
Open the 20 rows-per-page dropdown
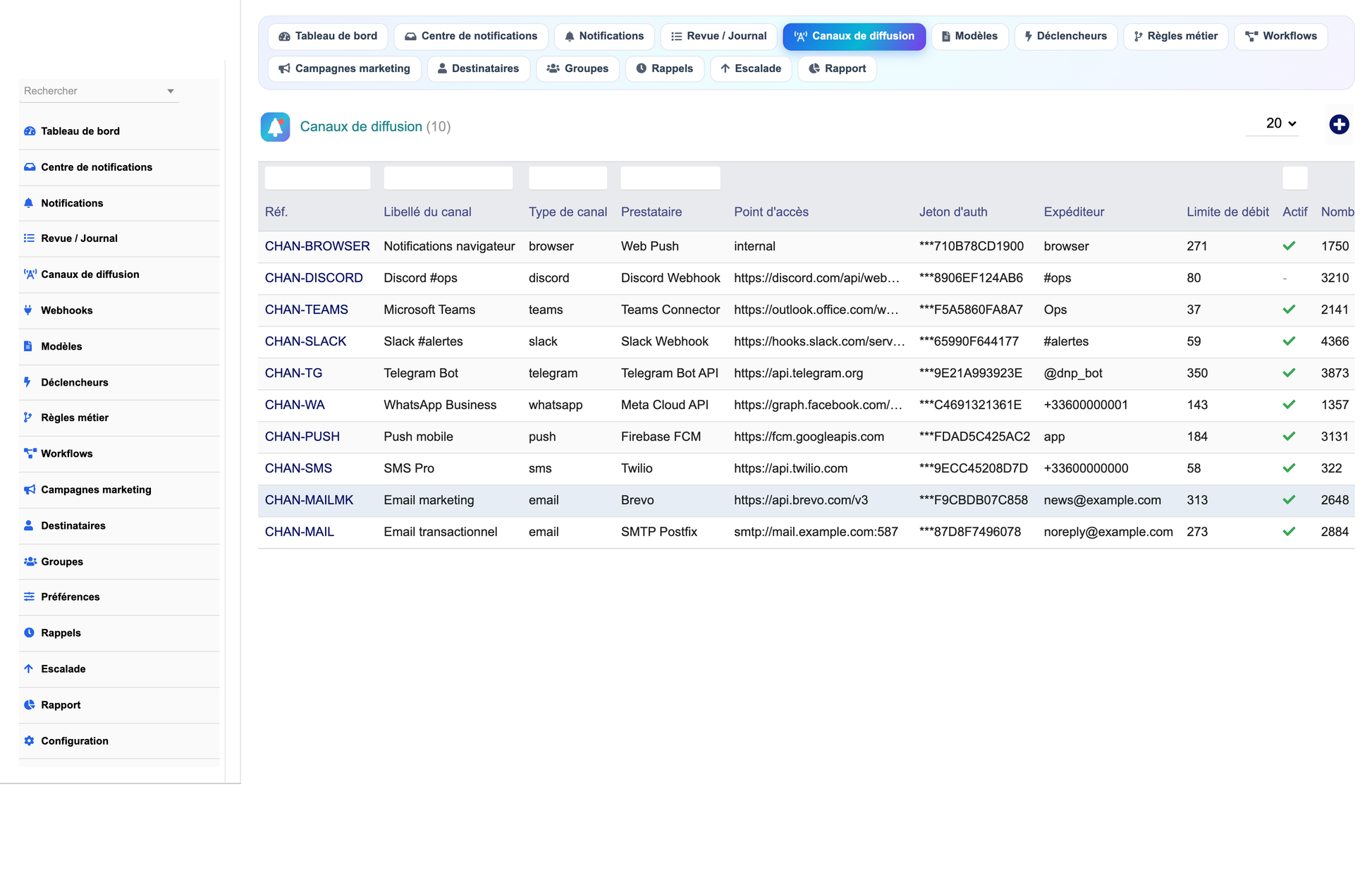1273,123
